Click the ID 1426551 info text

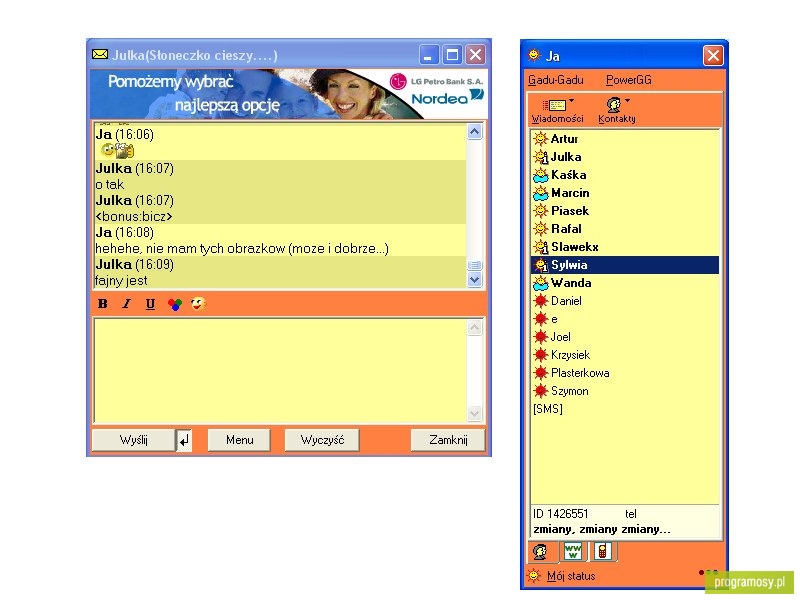coord(561,514)
